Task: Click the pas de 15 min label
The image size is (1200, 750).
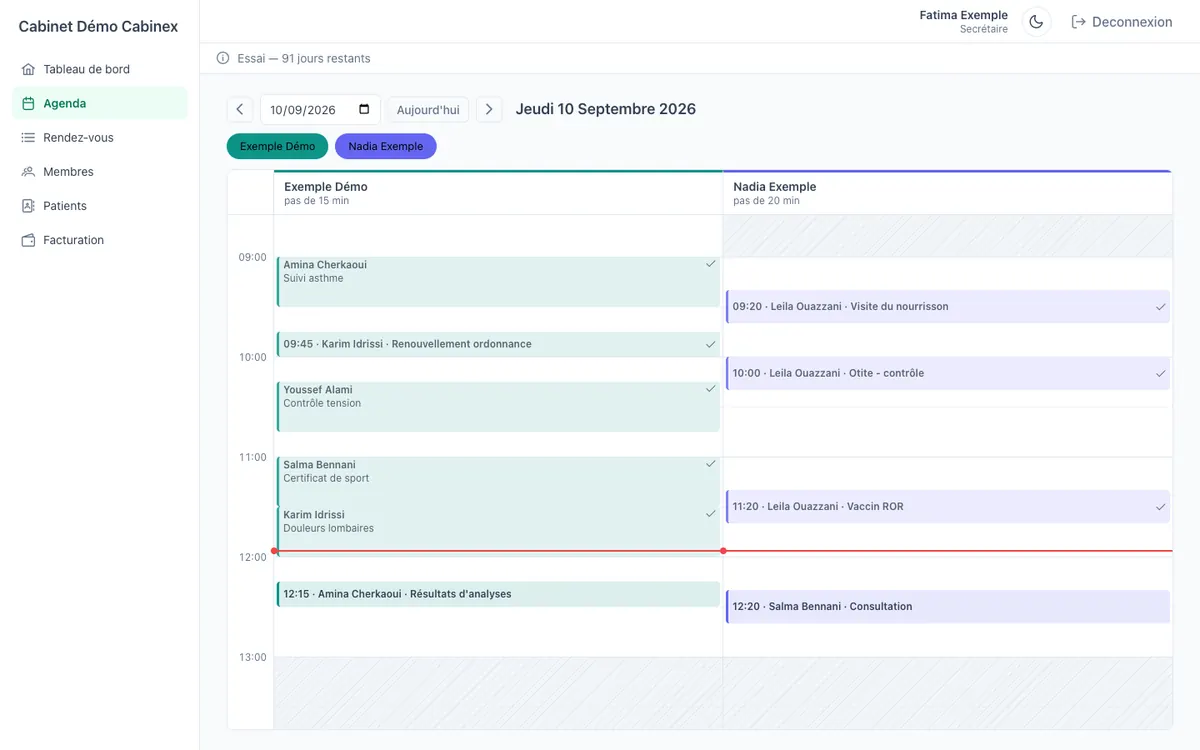Action: [x=317, y=201]
